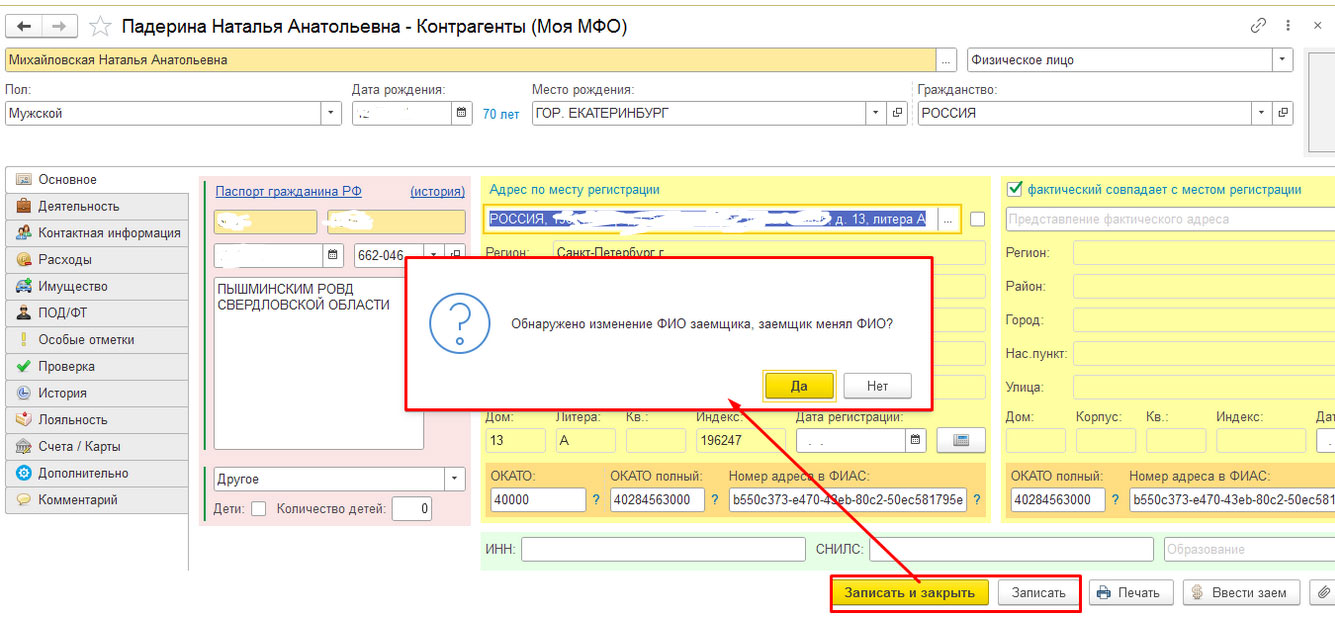Toggle the checkbox beside the registration address
This screenshot has height=627, width=1335.
tap(977, 219)
